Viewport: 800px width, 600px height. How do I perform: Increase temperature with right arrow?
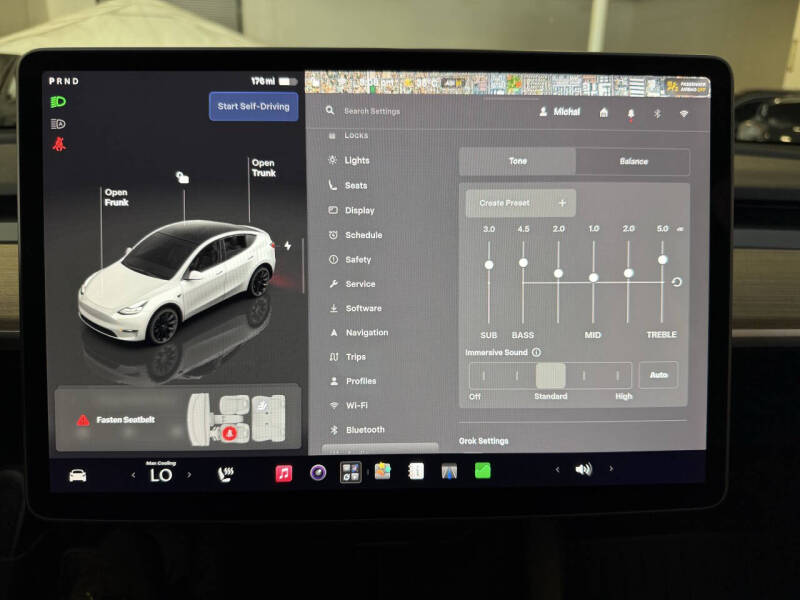[x=189, y=474]
